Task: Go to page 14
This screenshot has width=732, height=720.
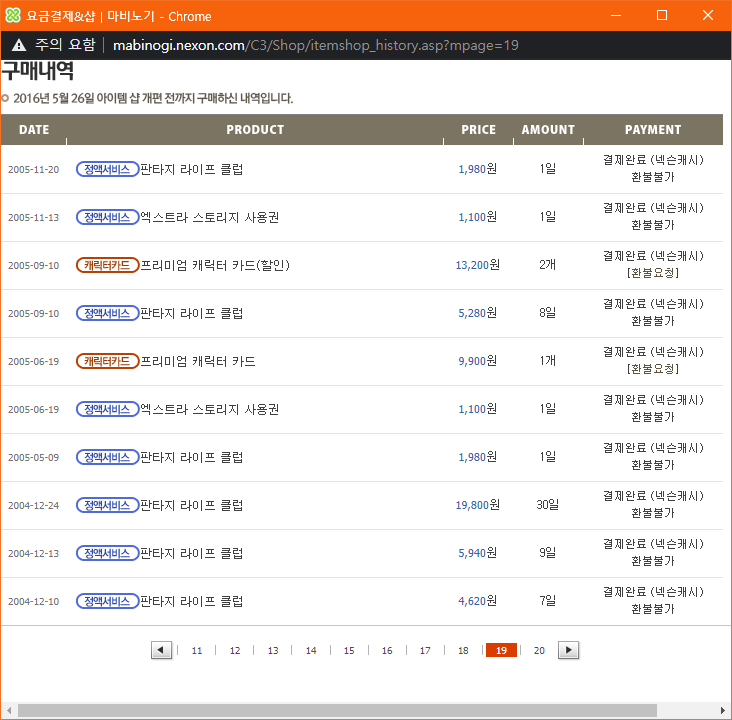Action: 311,650
